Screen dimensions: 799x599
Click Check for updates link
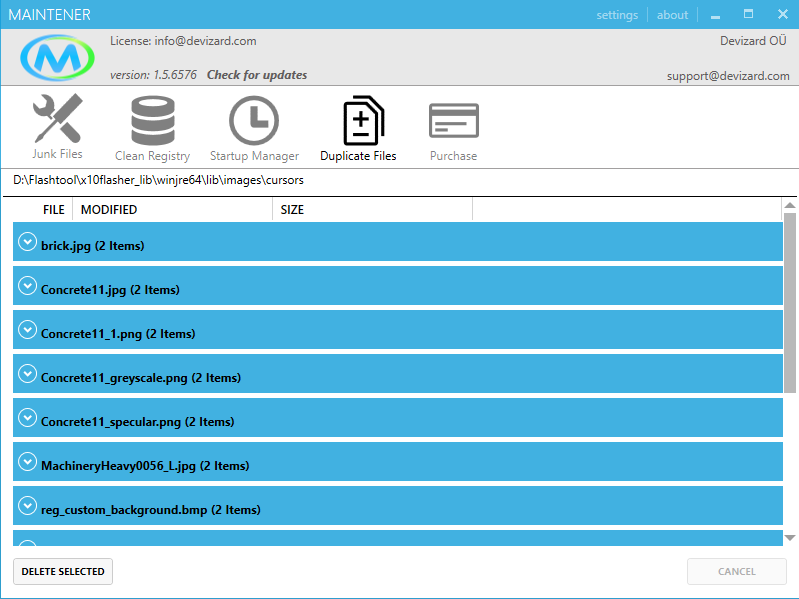257,75
